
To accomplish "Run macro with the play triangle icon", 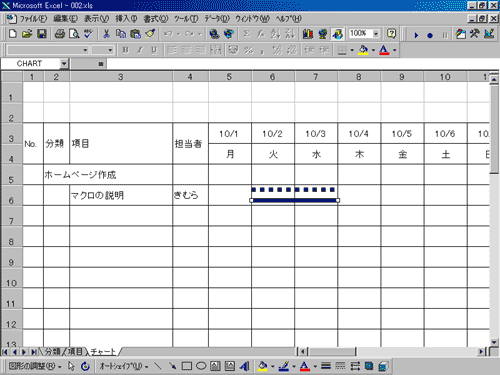I will point(416,35).
